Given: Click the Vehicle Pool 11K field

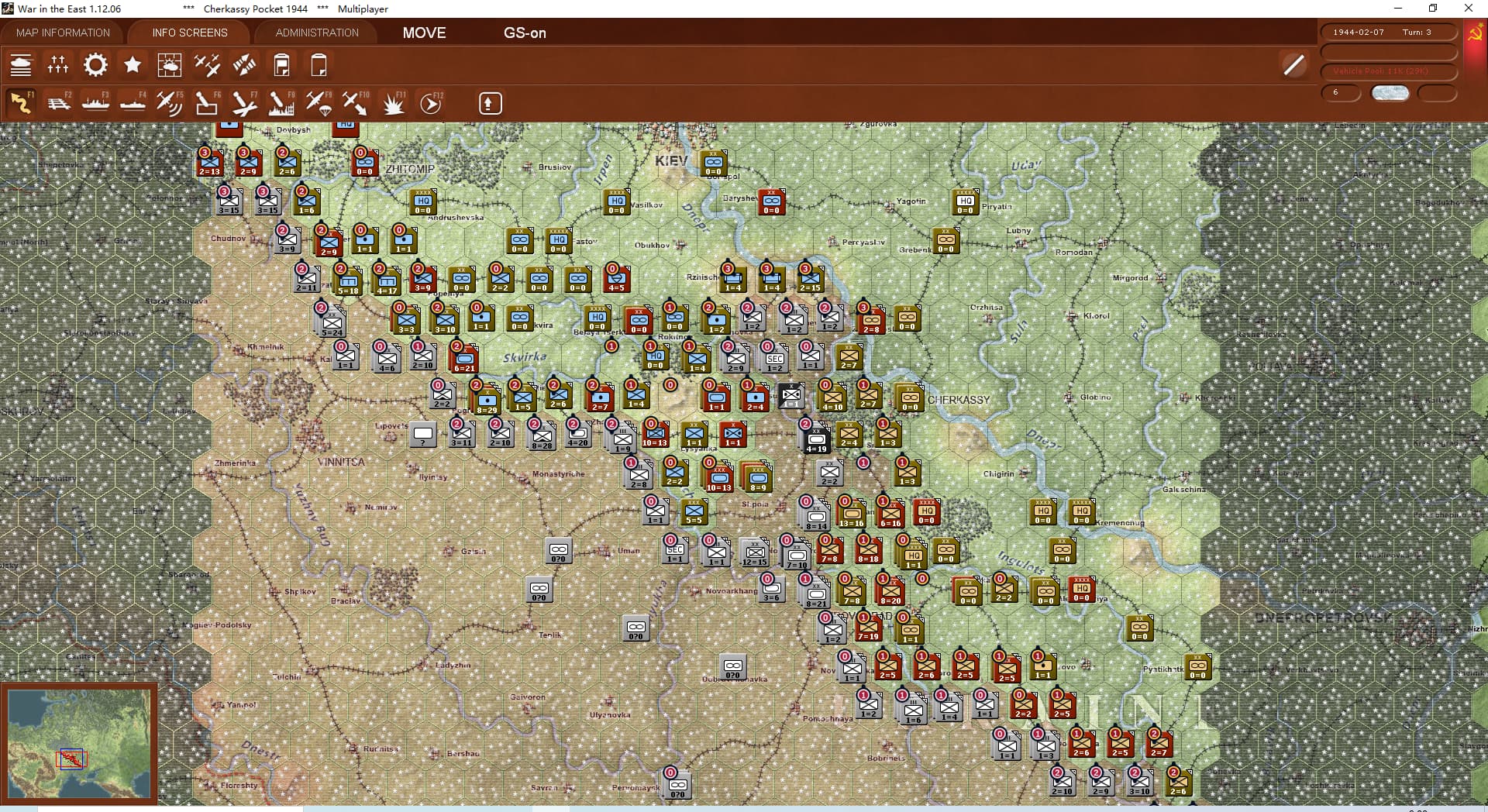Looking at the screenshot, I should click(1388, 71).
